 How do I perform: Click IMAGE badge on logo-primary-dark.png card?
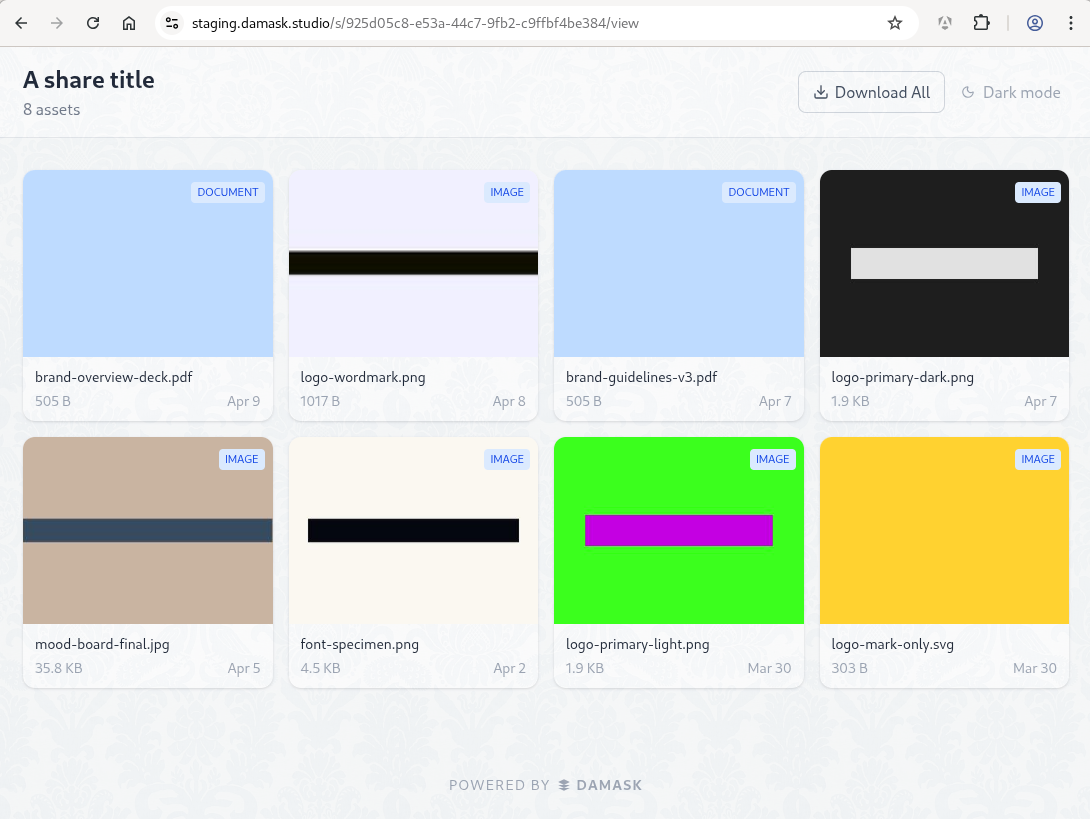[1038, 192]
